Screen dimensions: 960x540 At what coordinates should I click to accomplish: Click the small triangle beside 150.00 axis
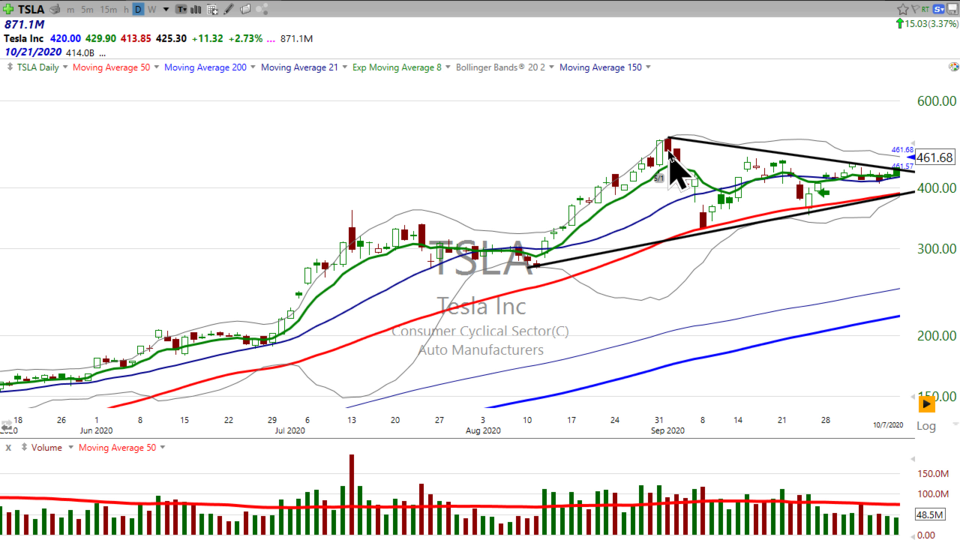pos(913,397)
